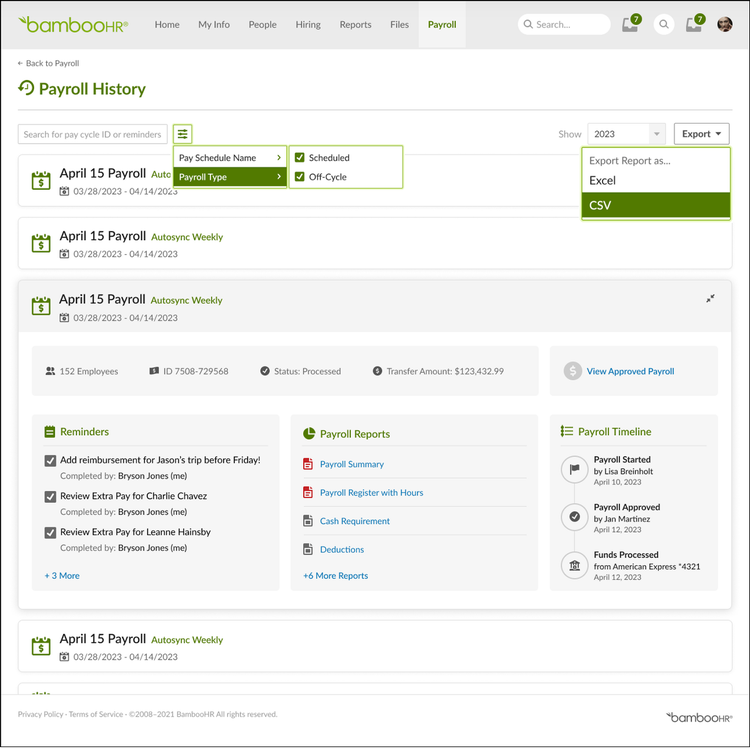The image size is (750, 748).
Task: Click the Reminders section icon
Action: coord(50,431)
